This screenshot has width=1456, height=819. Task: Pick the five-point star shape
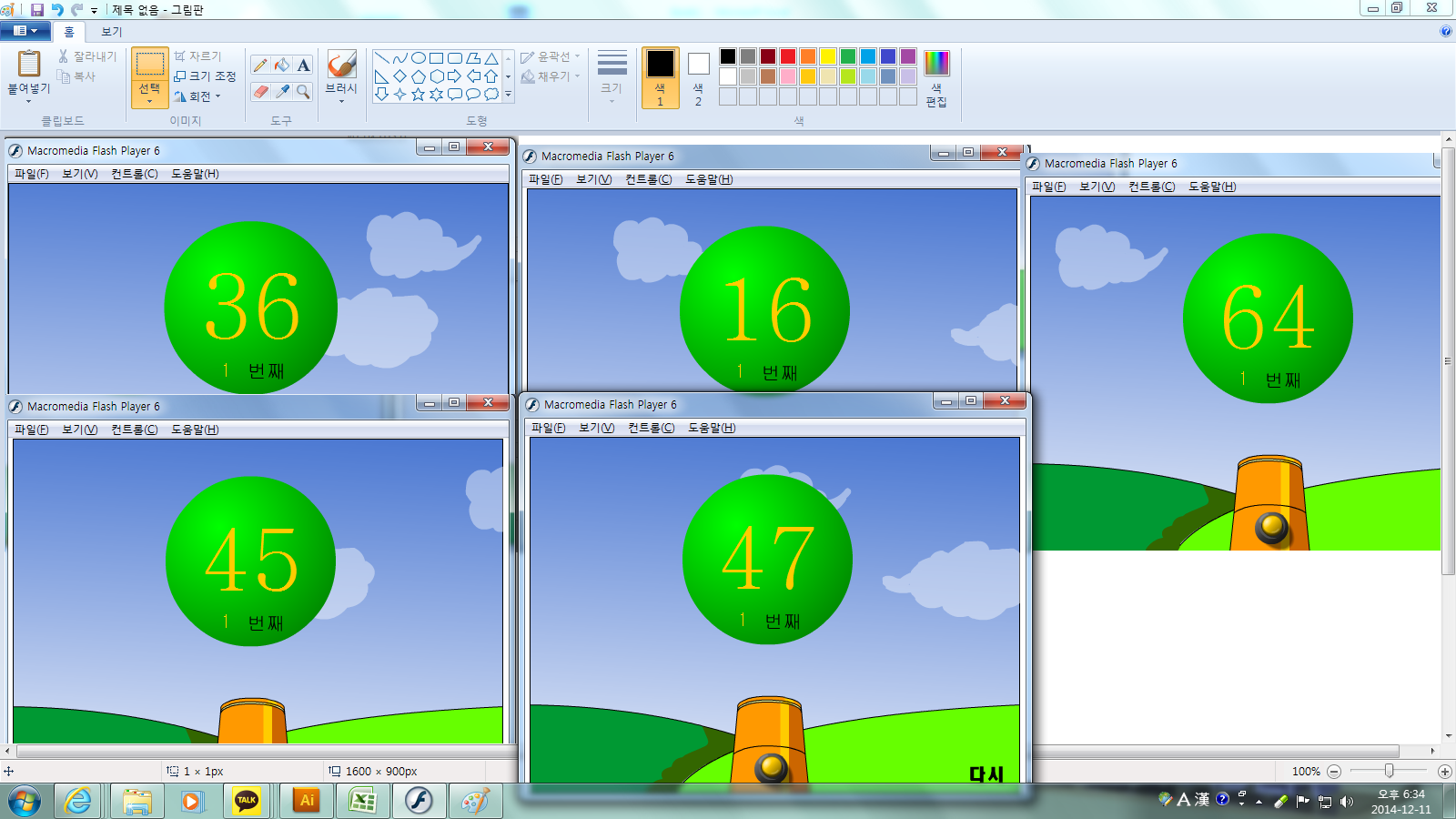(x=419, y=94)
